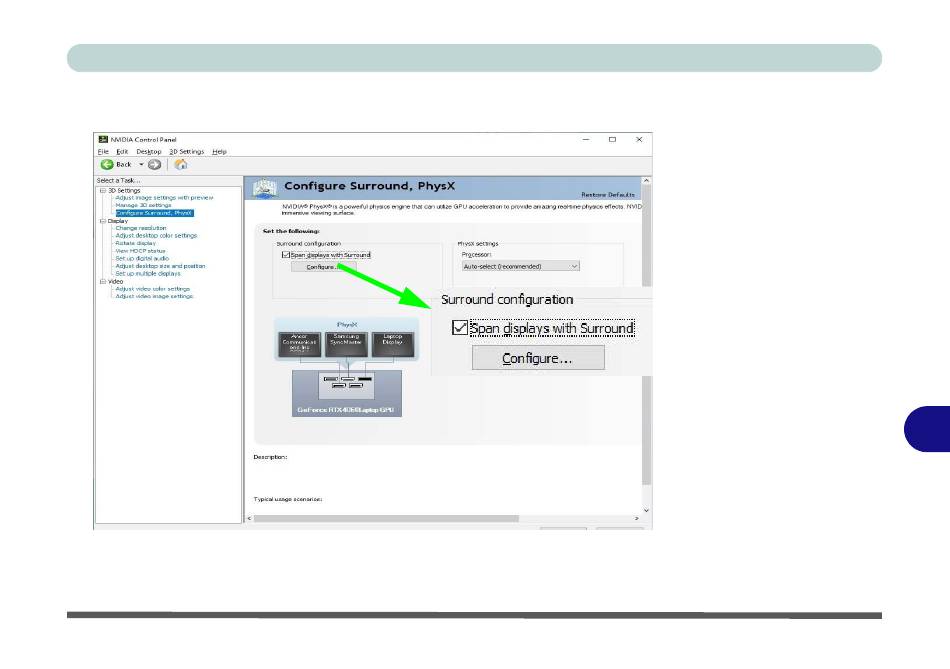
Task: Open the PhysX Processor Auto-select dropdown
Action: tap(520, 266)
